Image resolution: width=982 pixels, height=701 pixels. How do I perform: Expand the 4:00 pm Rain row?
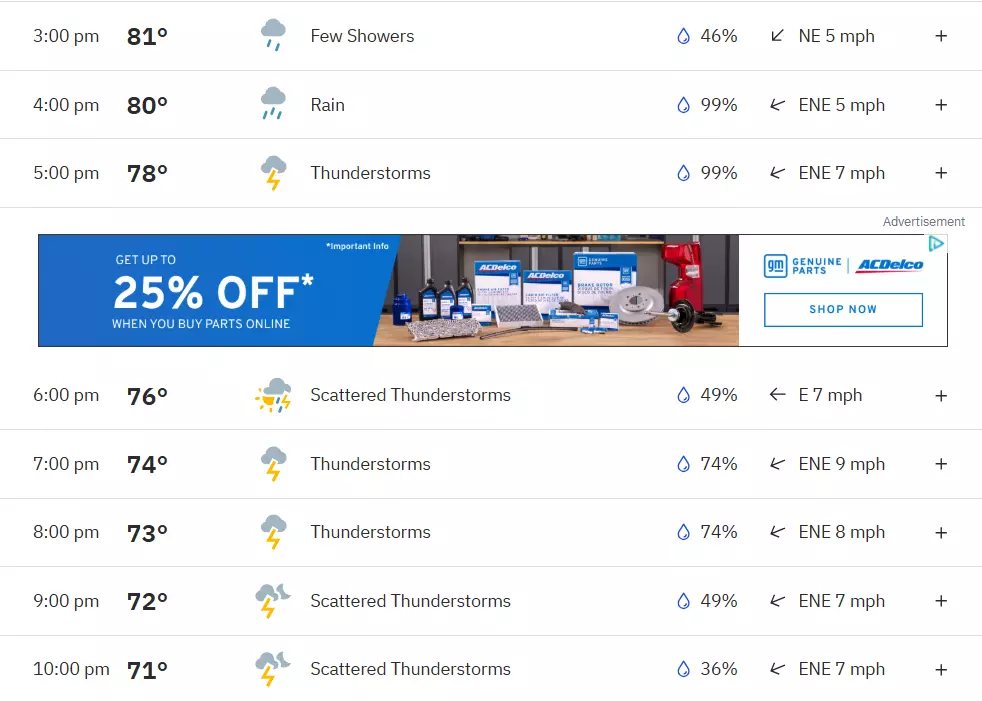point(941,105)
